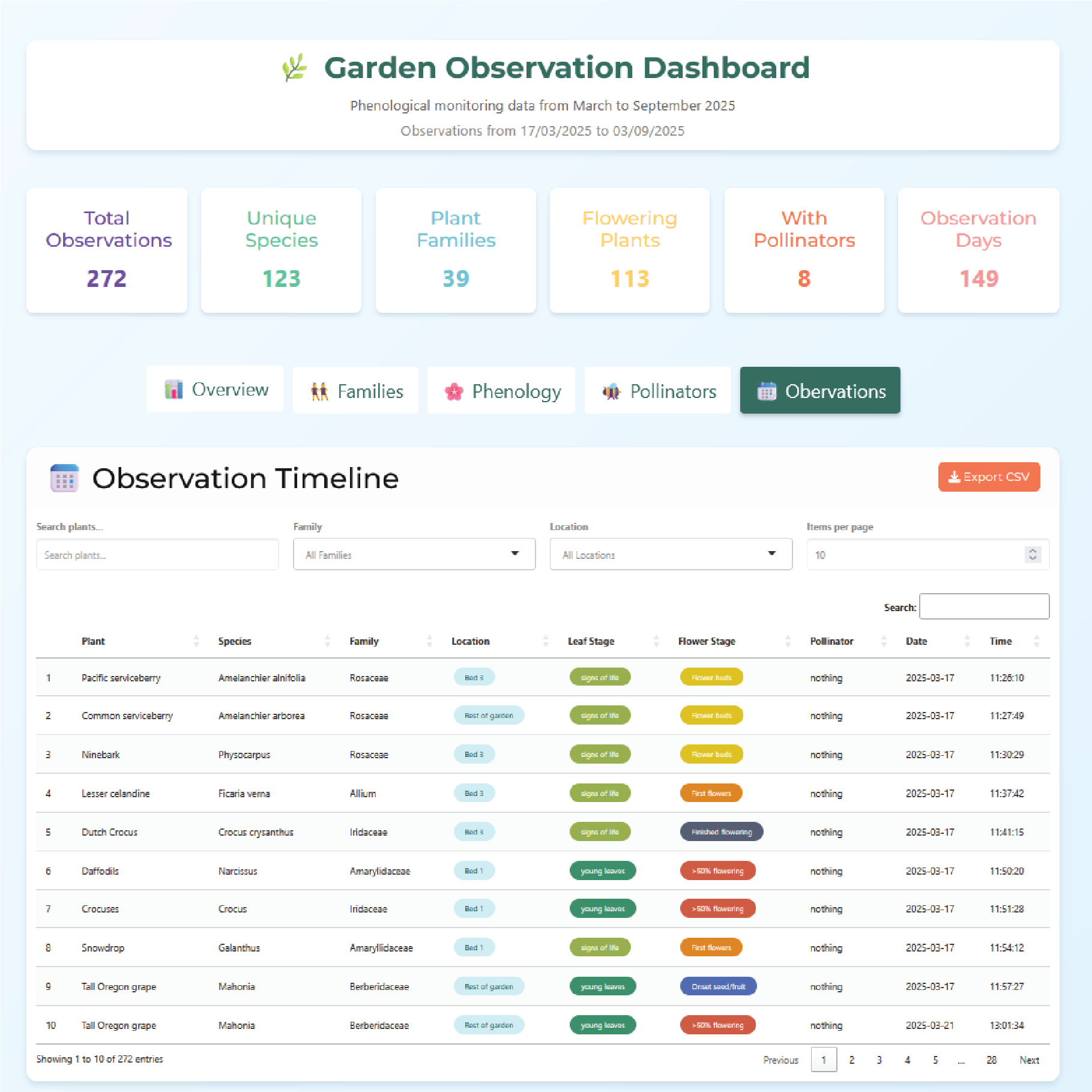Screen dimensions: 1092x1092
Task: Sort by Pollinator column arrows
Action: 884,641
